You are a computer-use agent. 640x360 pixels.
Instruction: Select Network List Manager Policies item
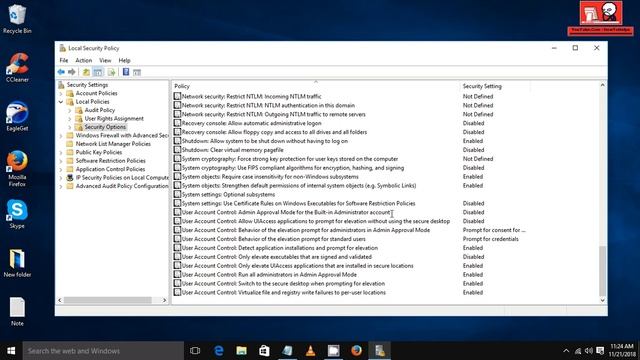[113, 144]
